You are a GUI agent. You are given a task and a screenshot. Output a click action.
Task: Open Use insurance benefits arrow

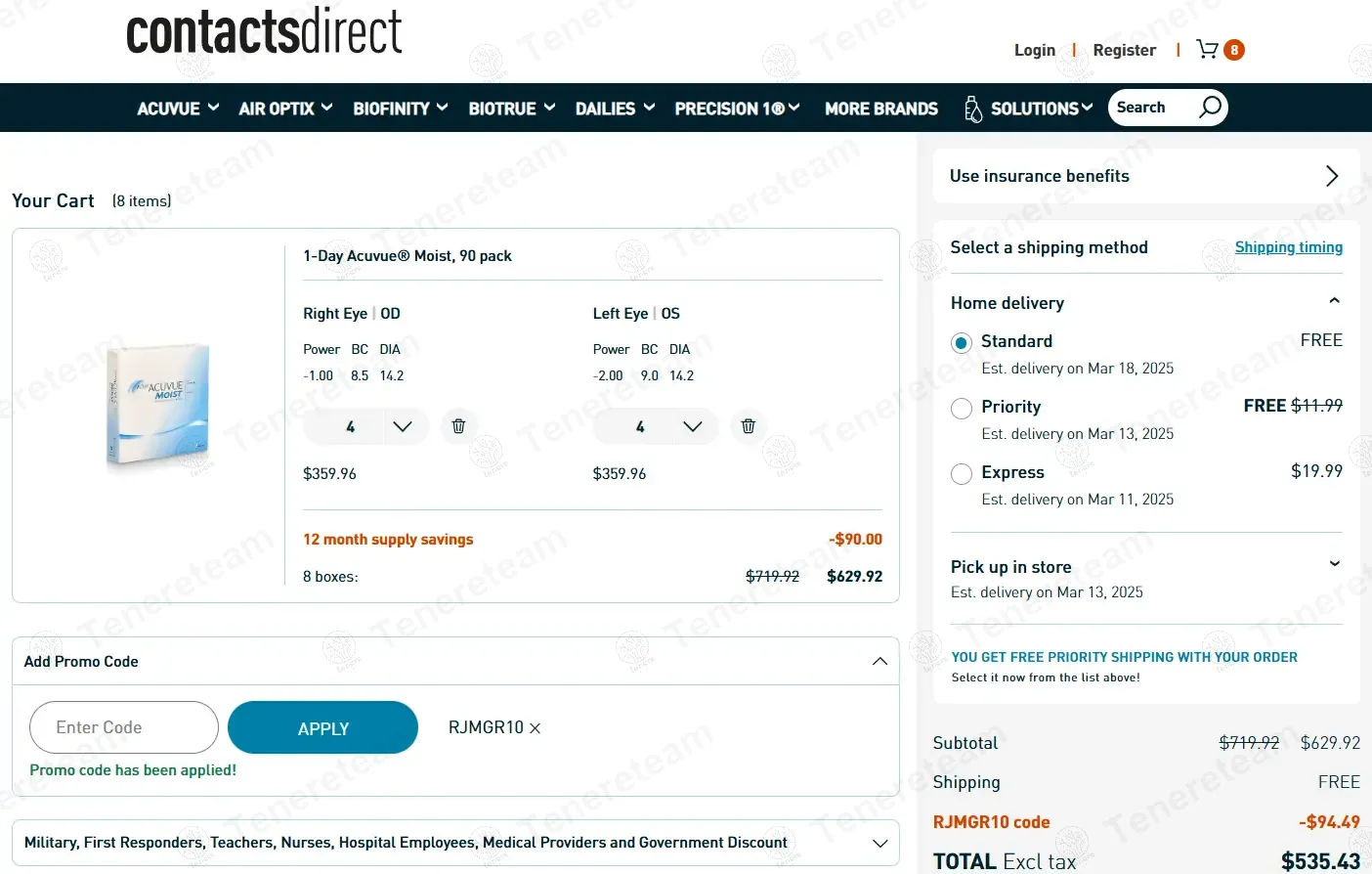[x=1331, y=176]
